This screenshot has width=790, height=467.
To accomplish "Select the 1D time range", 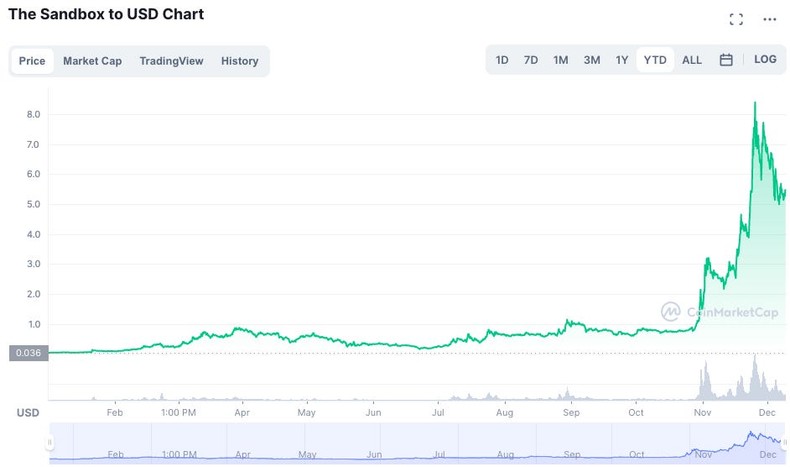I will pyautogui.click(x=502, y=60).
